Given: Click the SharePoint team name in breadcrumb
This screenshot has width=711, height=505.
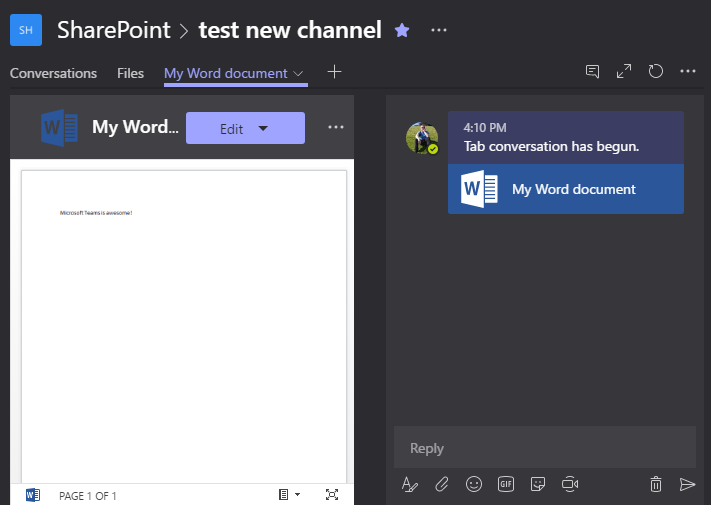Looking at the screenshot, I should point(114,30).
